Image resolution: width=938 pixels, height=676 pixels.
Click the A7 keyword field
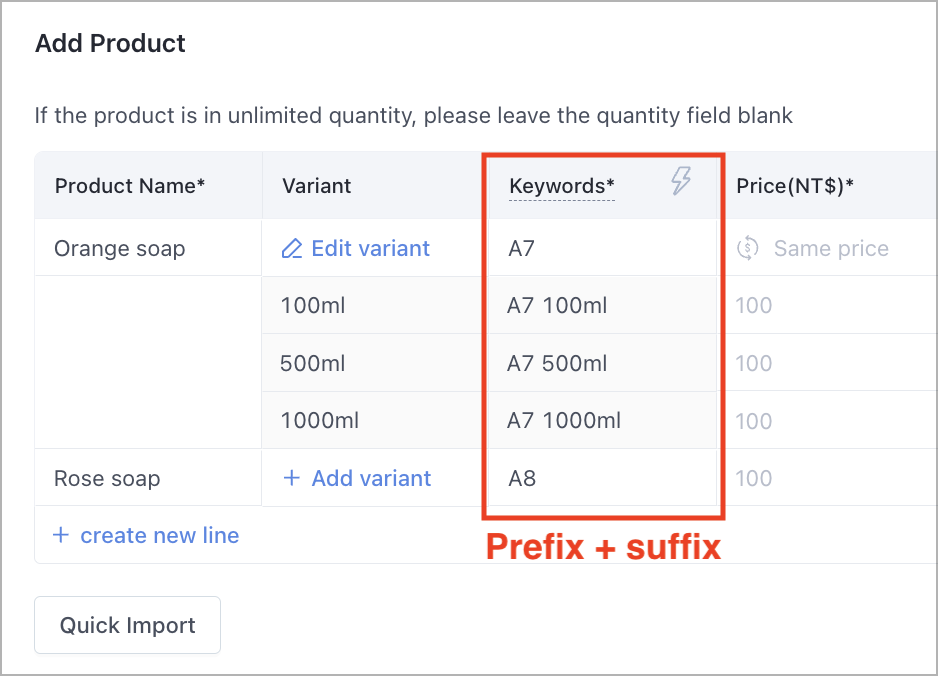(602, 248)
